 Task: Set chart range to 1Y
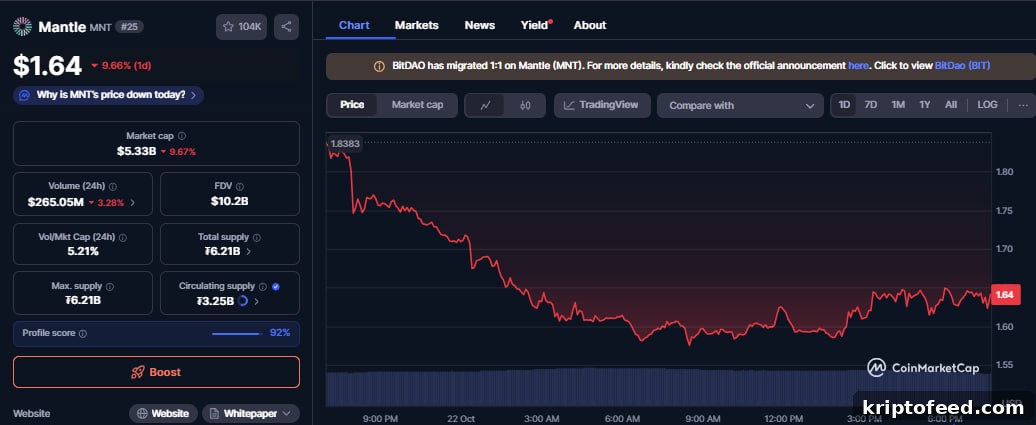(925, 105)
